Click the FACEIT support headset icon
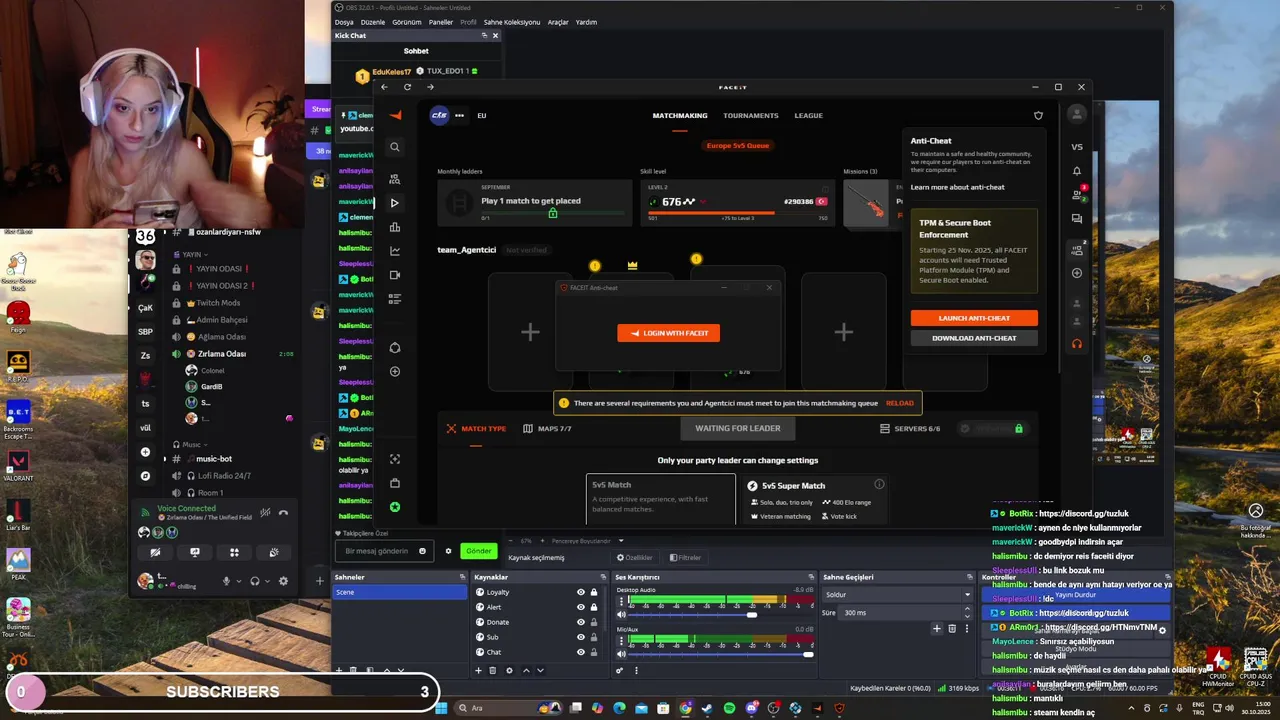1280x720 pixels. point(1077,344)
